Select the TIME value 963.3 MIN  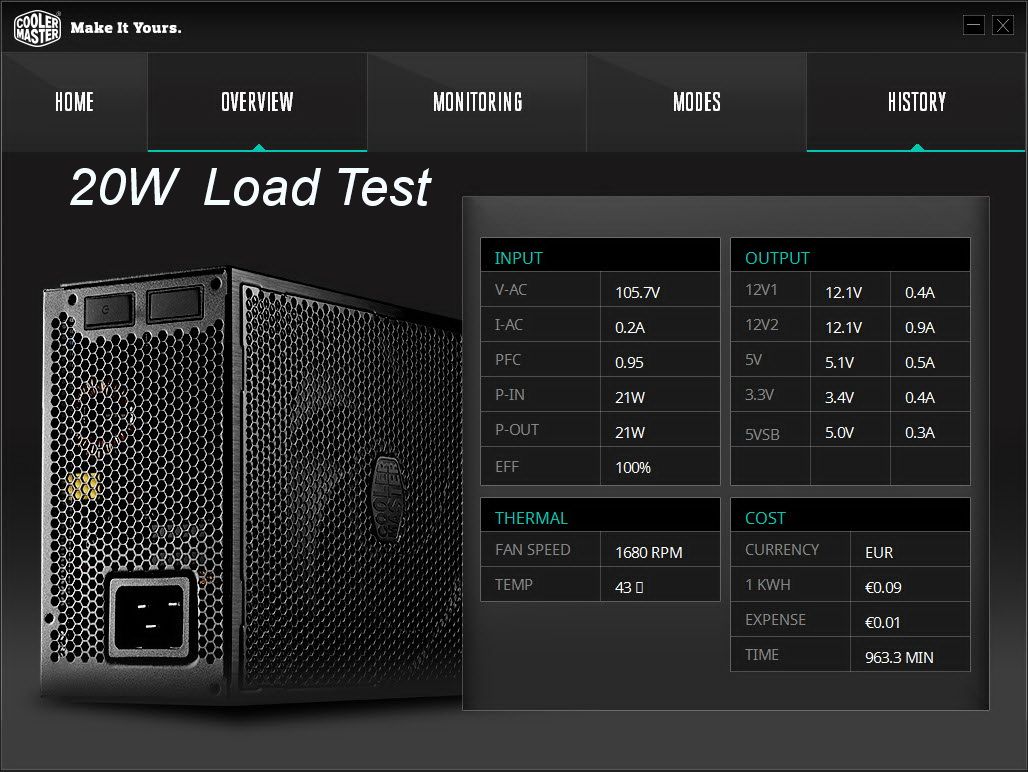coord(899,657)
